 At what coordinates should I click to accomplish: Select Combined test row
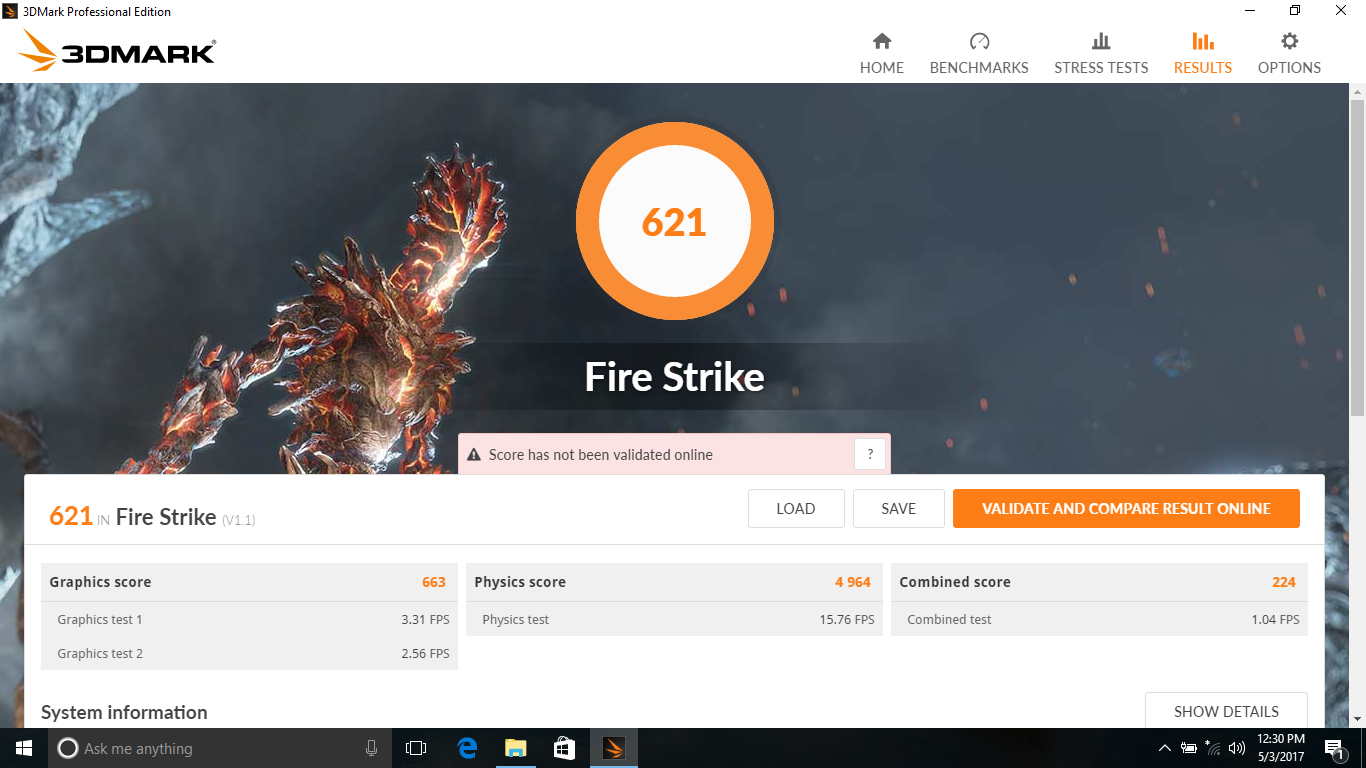[x=1099, y=619]
